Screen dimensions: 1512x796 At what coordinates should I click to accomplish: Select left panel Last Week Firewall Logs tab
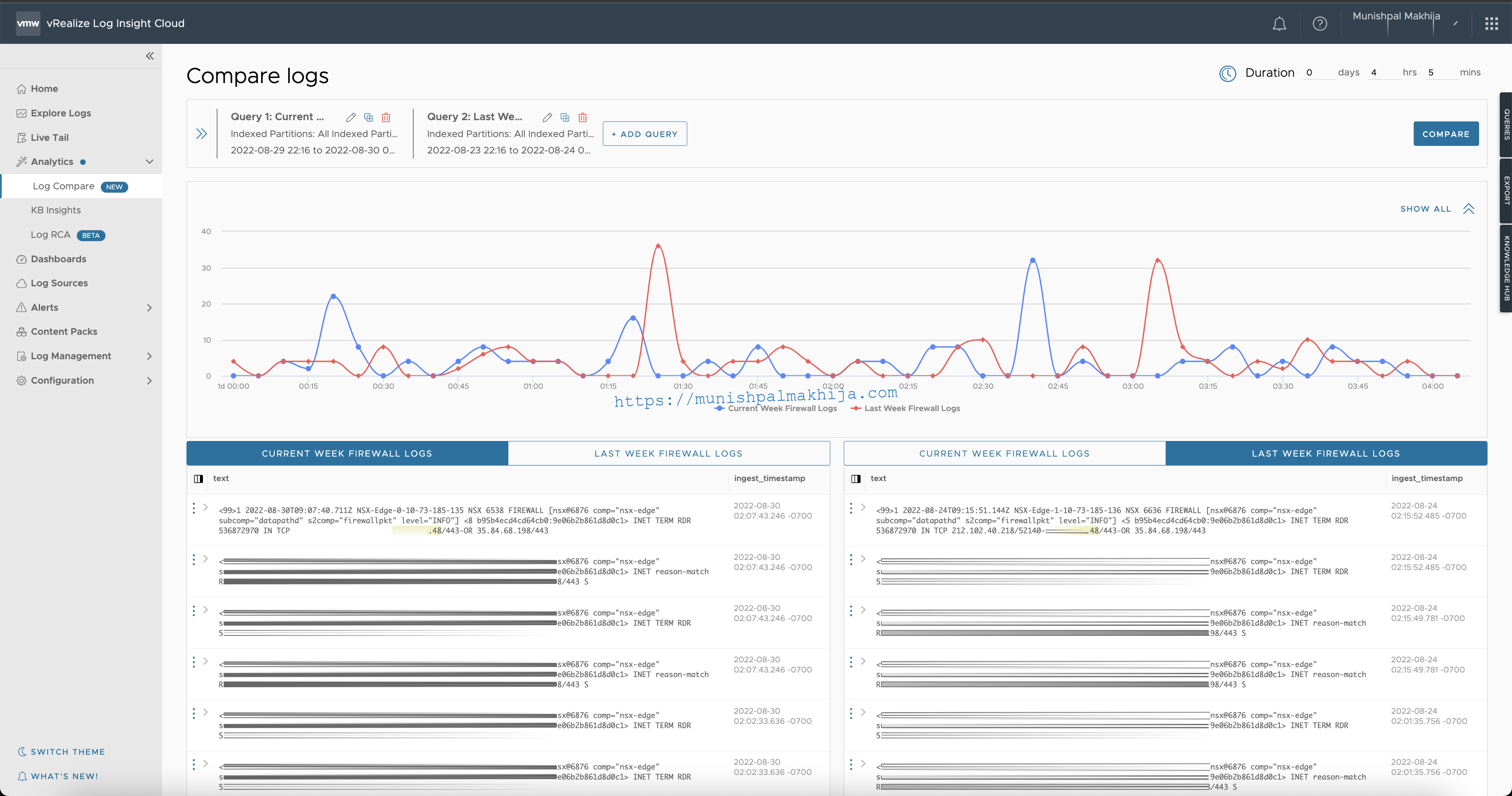coord(669,453)
